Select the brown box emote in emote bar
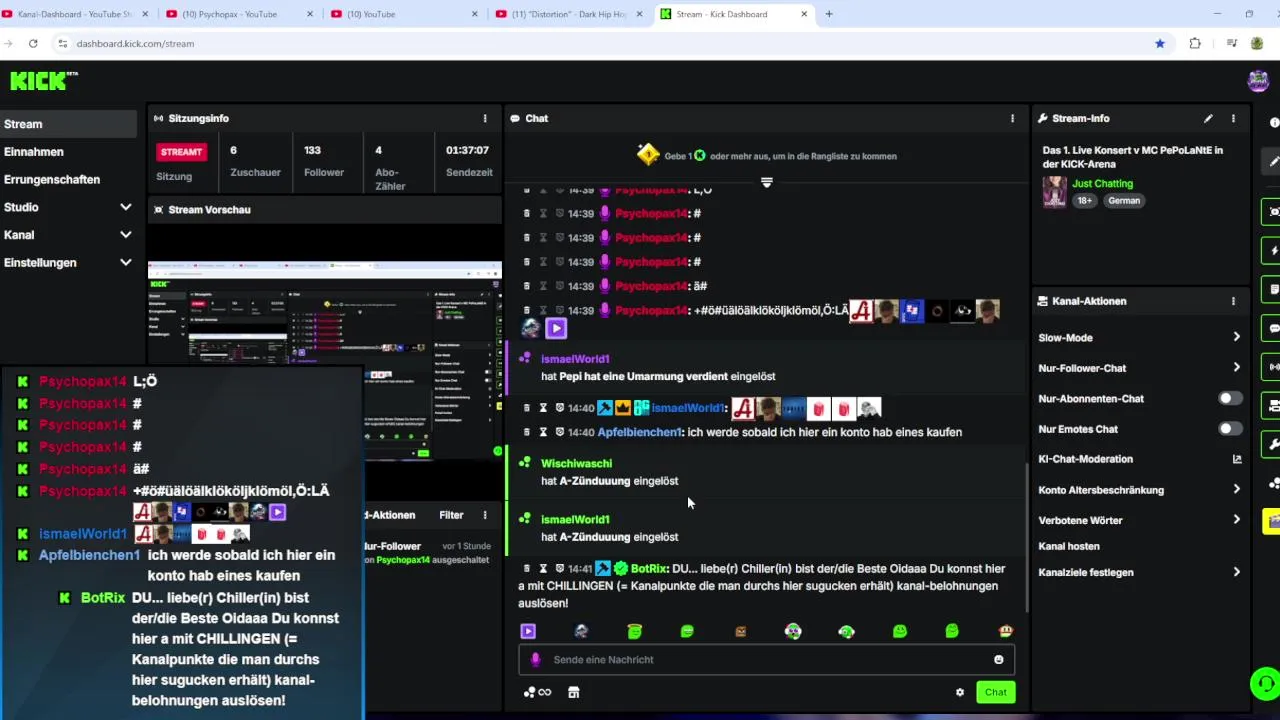The width and height of the screenshot is (1280, 720). pyautogui.click(x=740, y=631)
